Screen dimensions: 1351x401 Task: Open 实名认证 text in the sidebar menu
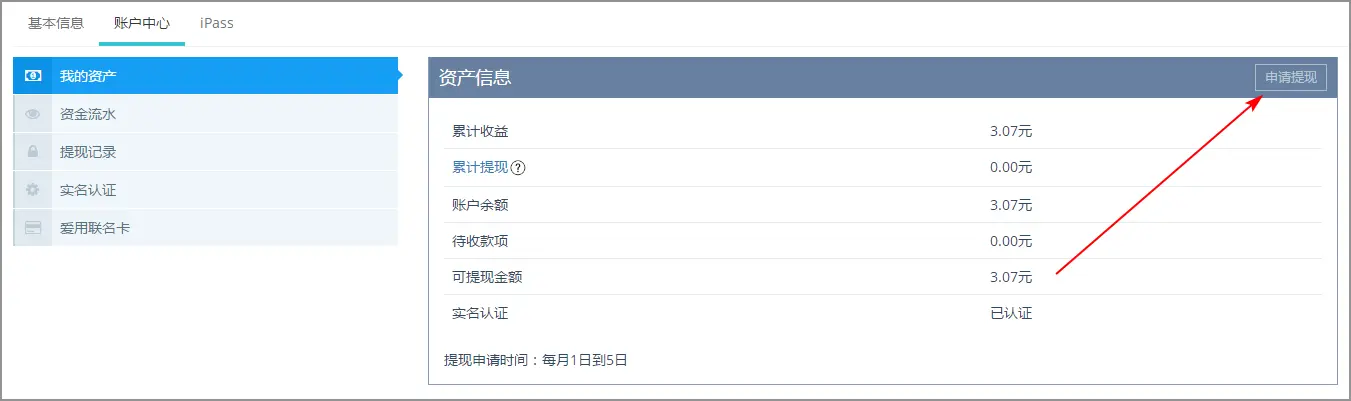tap(88, 190)
